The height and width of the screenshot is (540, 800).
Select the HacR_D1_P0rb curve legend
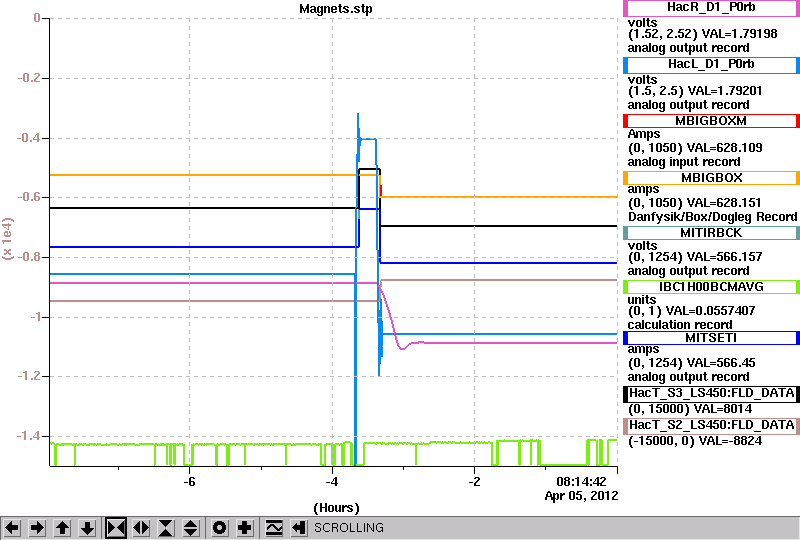tap(711, 8)
